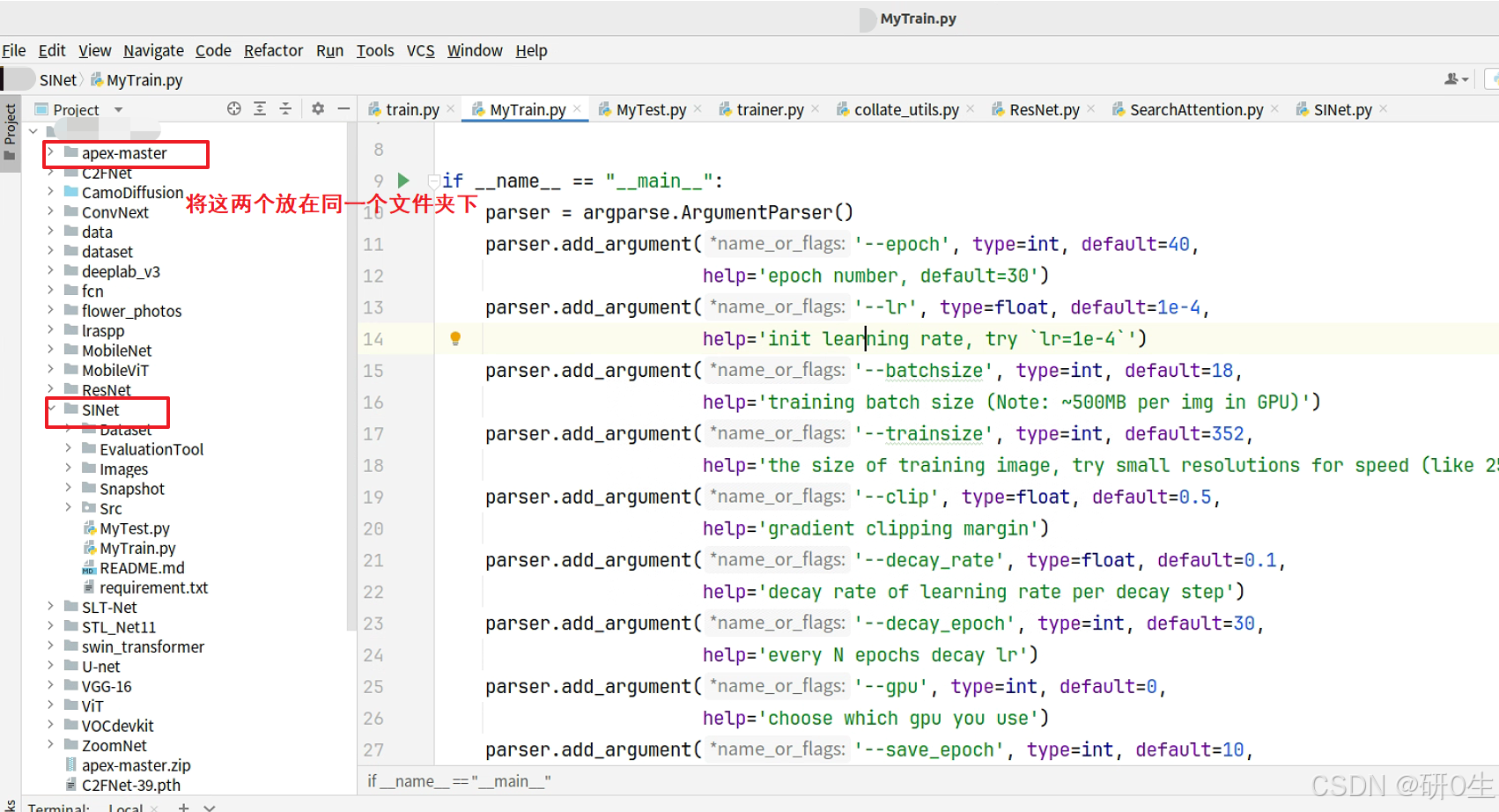The height and width of the screenshot is (812, 1499).
Task: Select MyTest.py in the project tree
Action: (134, 528)
